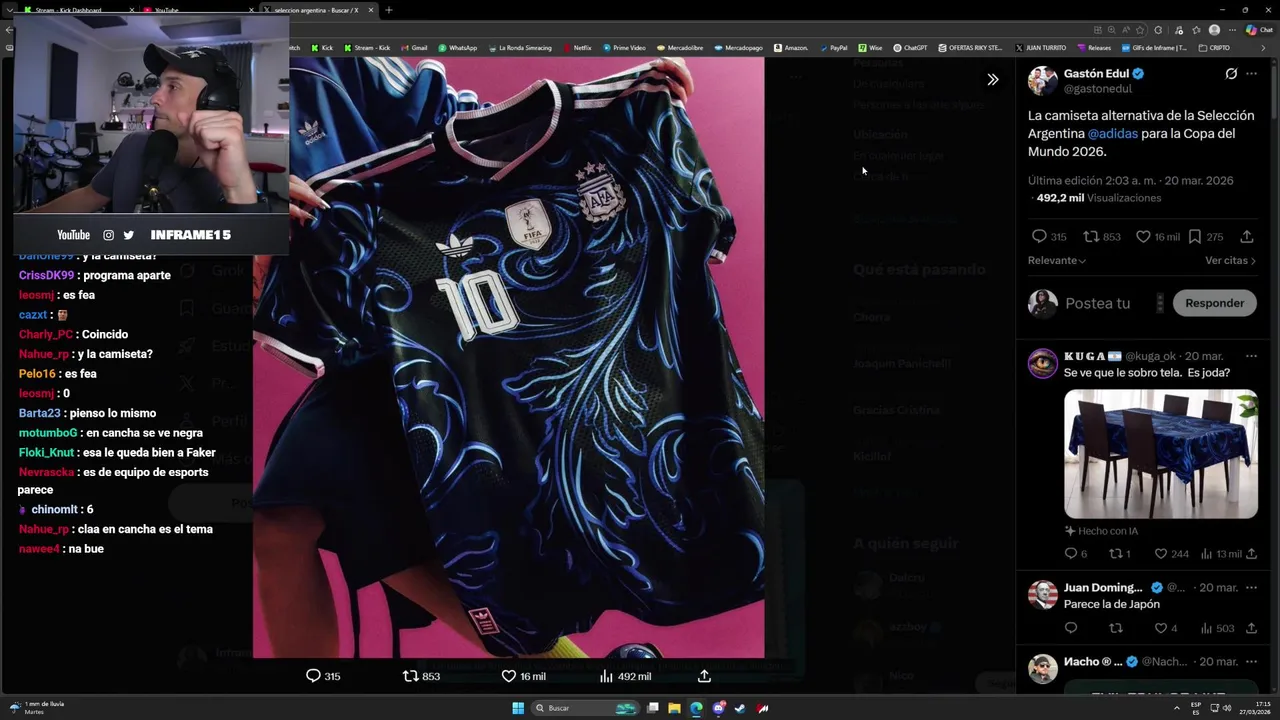
Task: Open Steam from the taskbar
Action: (740, 708)
